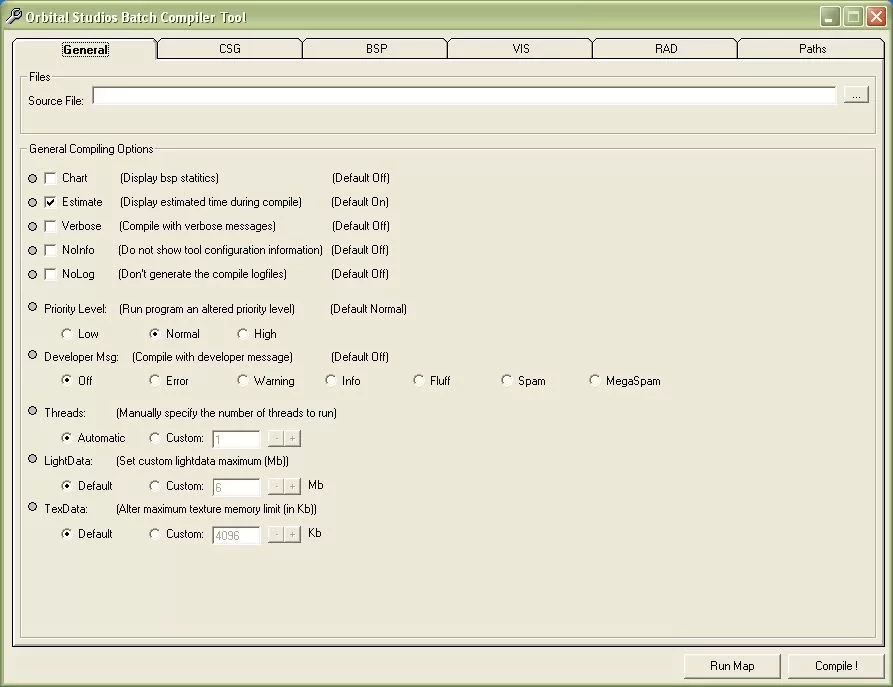Open source file browse button
This screenshot has width=893, height=687.
point(856,95)
